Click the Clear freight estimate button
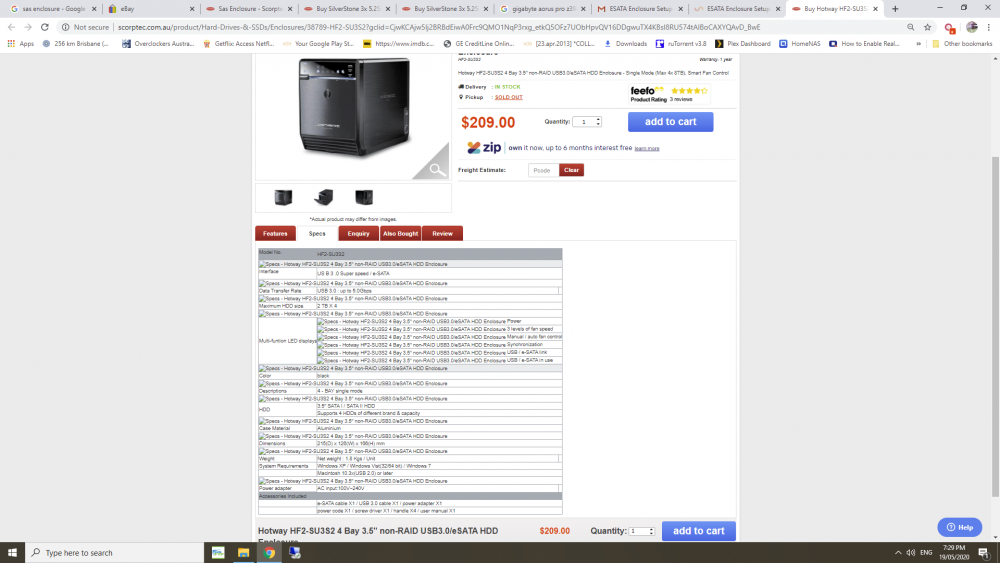Image resolution: width=1000 pixels, height=563 pixels. [x=571, y=170]
